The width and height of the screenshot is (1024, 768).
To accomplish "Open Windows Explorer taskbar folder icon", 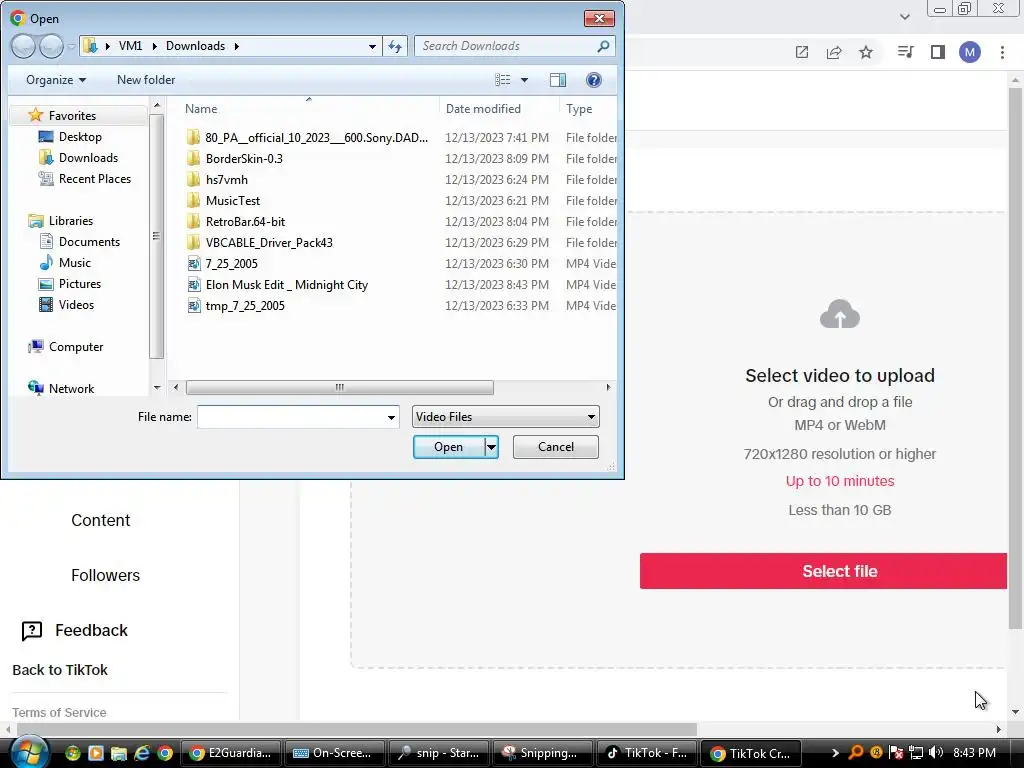I will pos(118,753).
